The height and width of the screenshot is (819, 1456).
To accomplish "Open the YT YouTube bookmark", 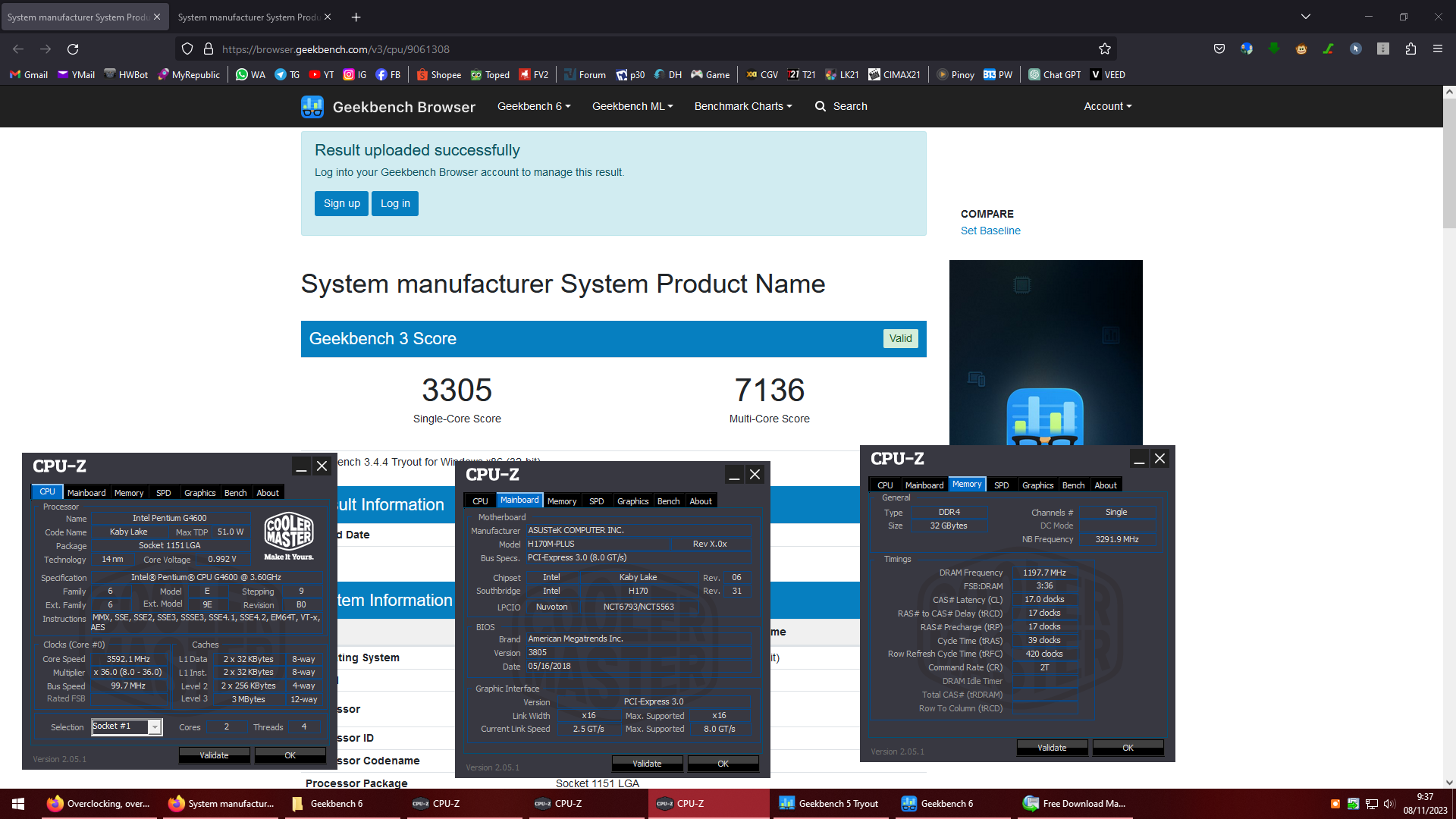I will 322,74.
